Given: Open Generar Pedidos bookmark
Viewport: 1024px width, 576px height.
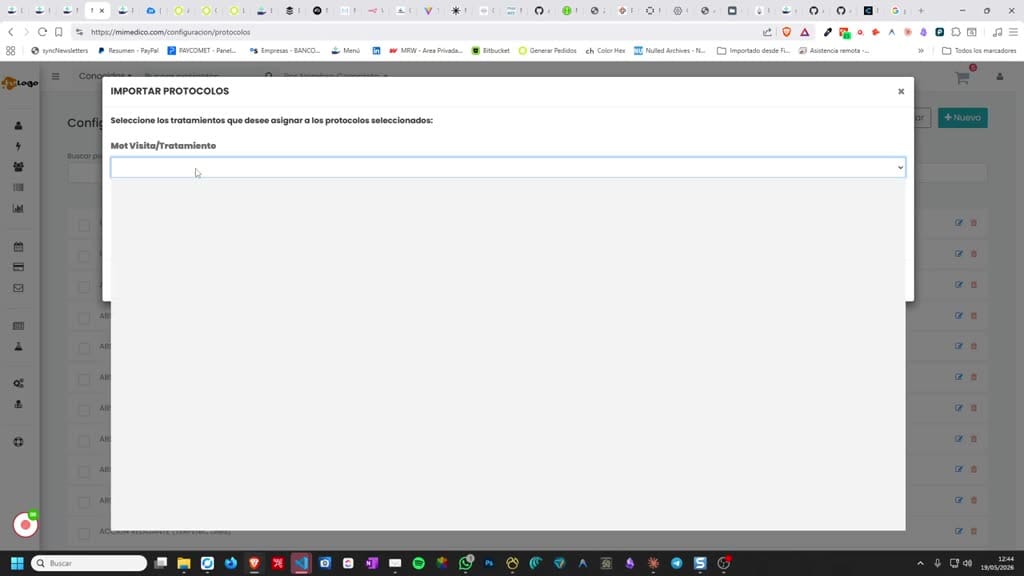Looking at the screenshot, I should click(x=547, y=50).
